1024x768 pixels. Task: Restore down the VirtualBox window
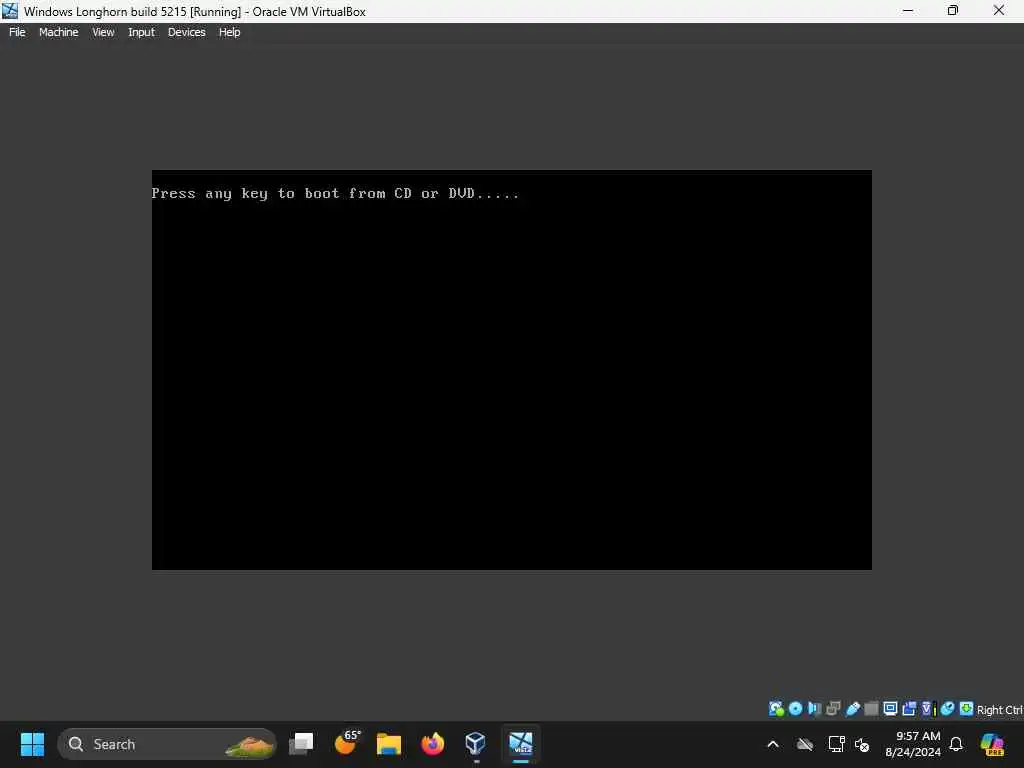[953, 11]
